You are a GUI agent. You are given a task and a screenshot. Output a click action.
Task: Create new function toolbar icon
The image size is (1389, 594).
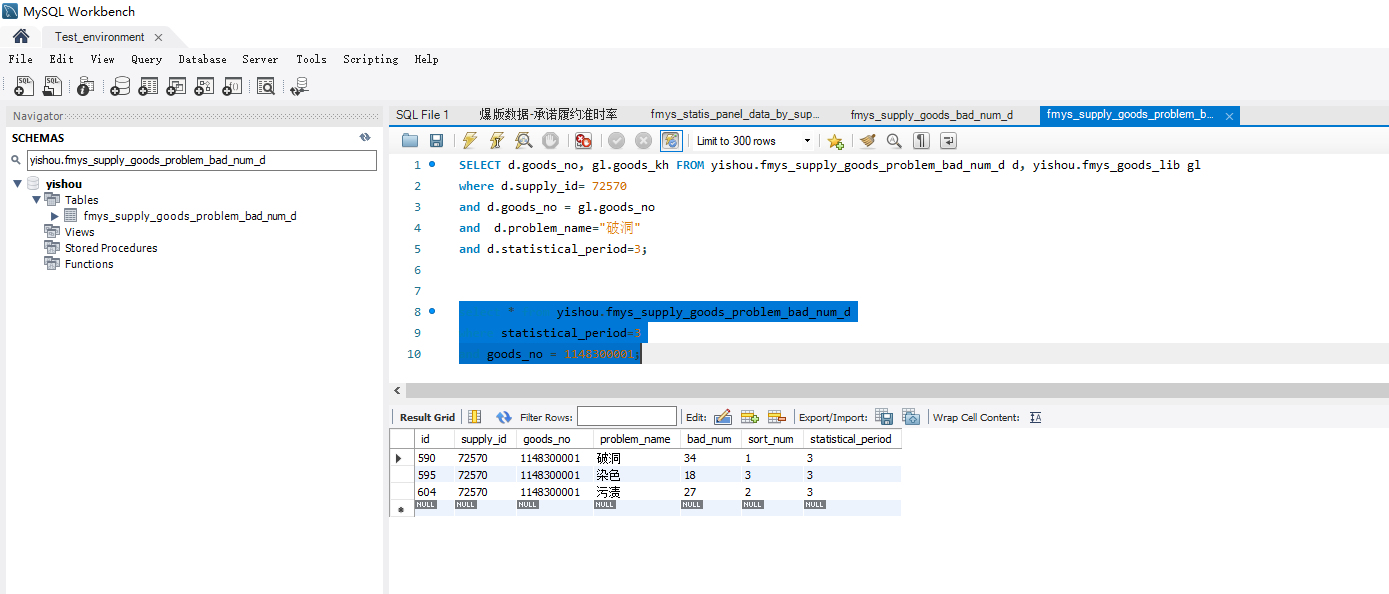click(232, 87)
